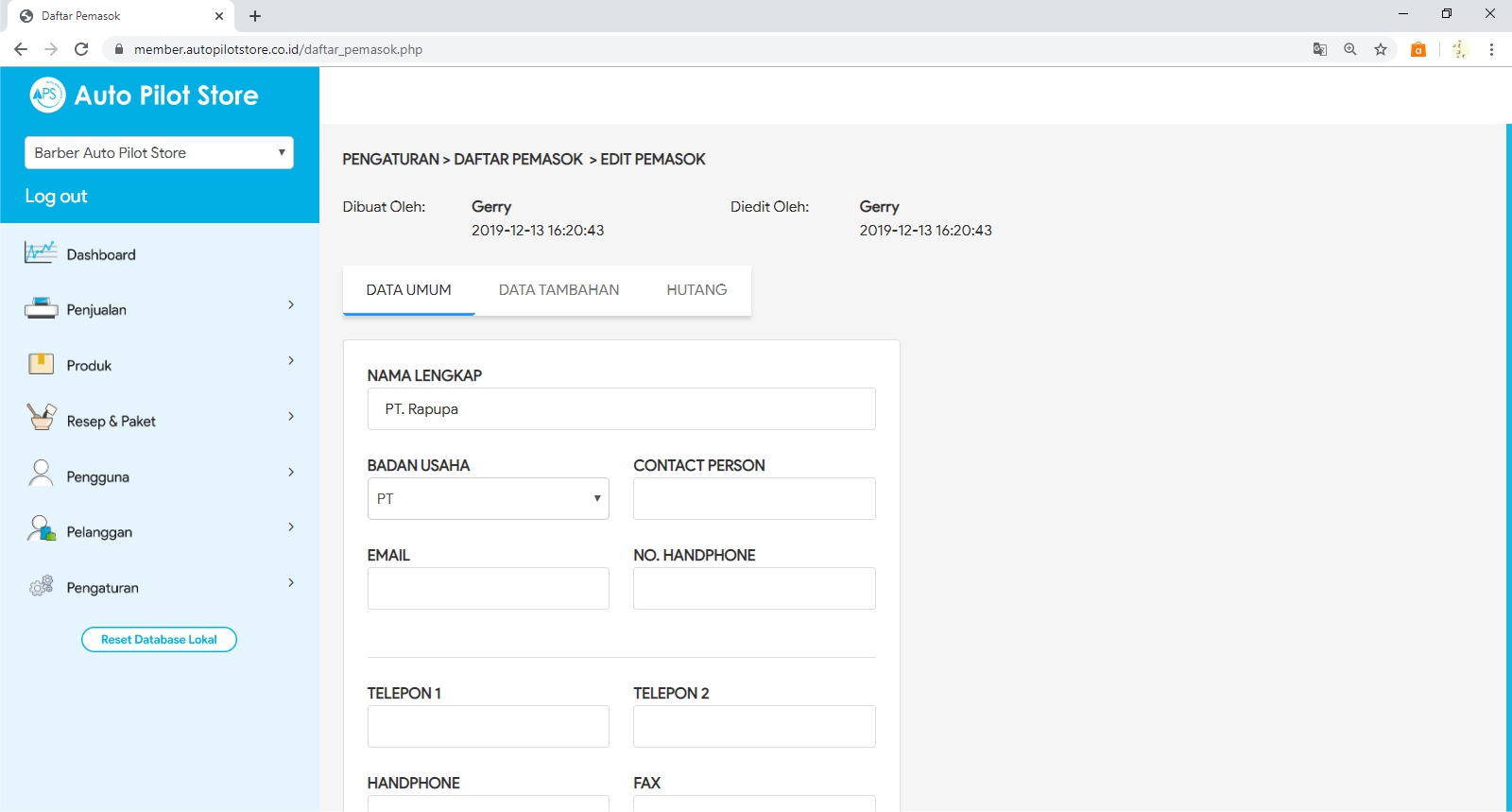Screen dimensions: 1512x812
Task: Click the Dashboard chart icon
Action: click(x=41, y=253)
